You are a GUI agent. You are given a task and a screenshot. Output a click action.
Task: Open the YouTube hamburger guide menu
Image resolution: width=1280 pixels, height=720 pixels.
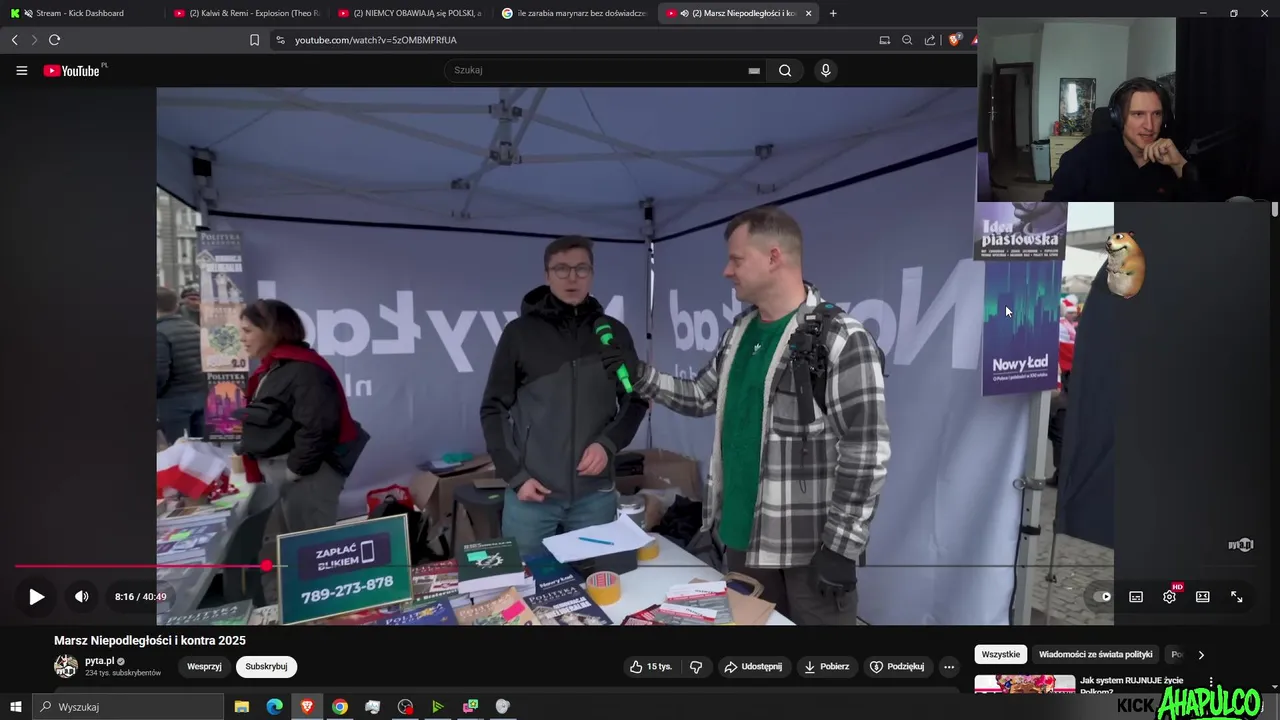[x=22, y=70]
